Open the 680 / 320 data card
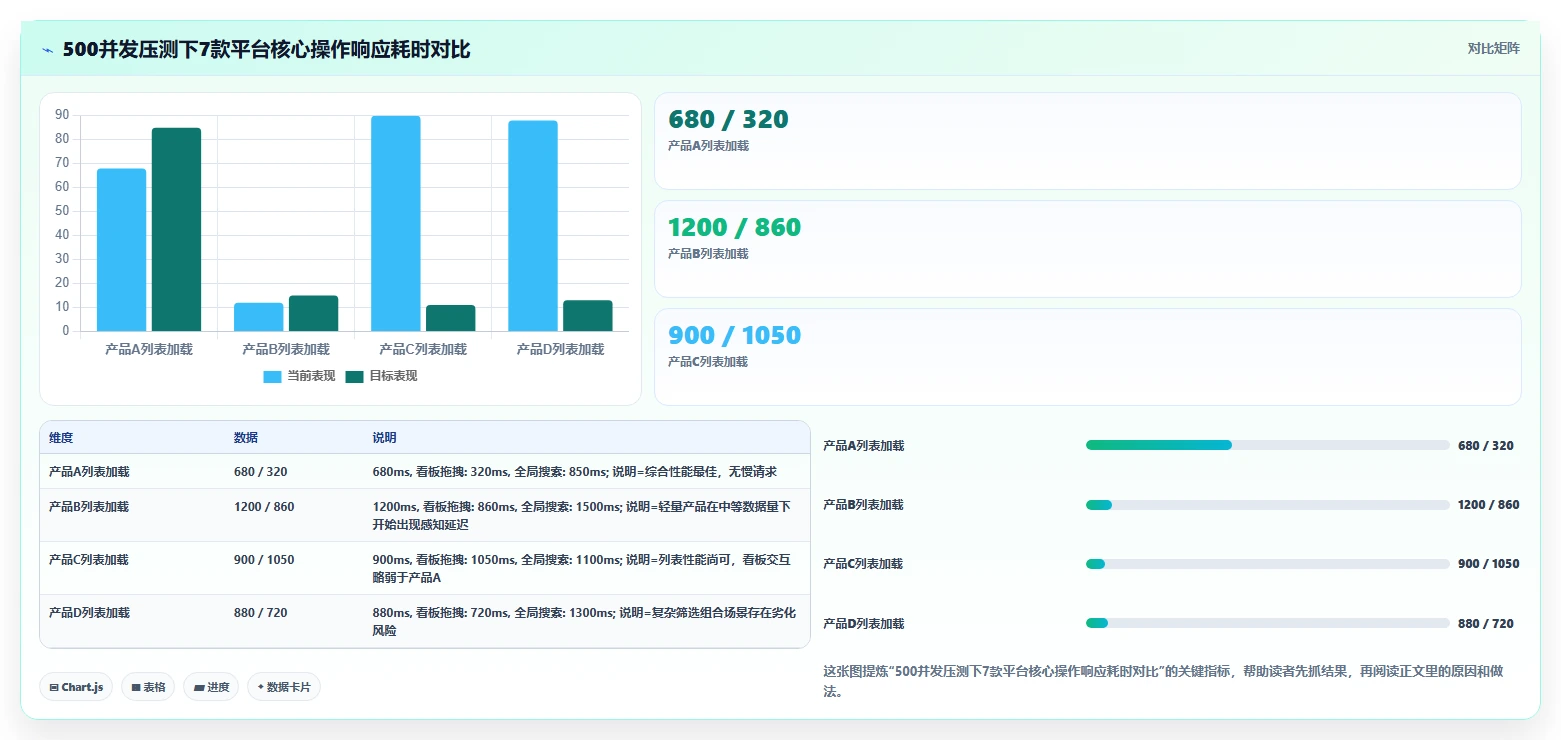The width and height of the screenshot is (1561, 740). 1087,141
